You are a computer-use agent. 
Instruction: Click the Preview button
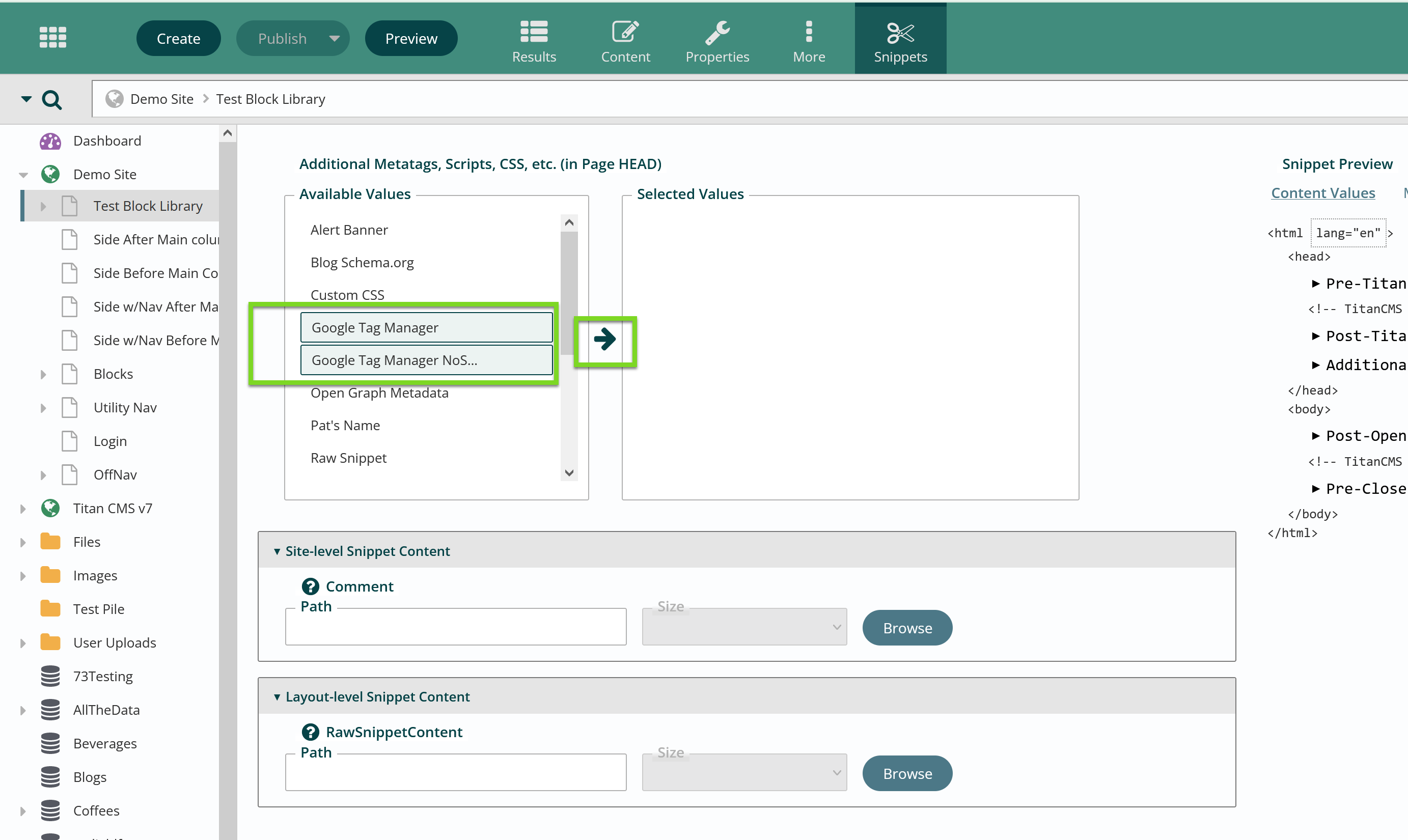pyautogui.click(x=411, y=39)
